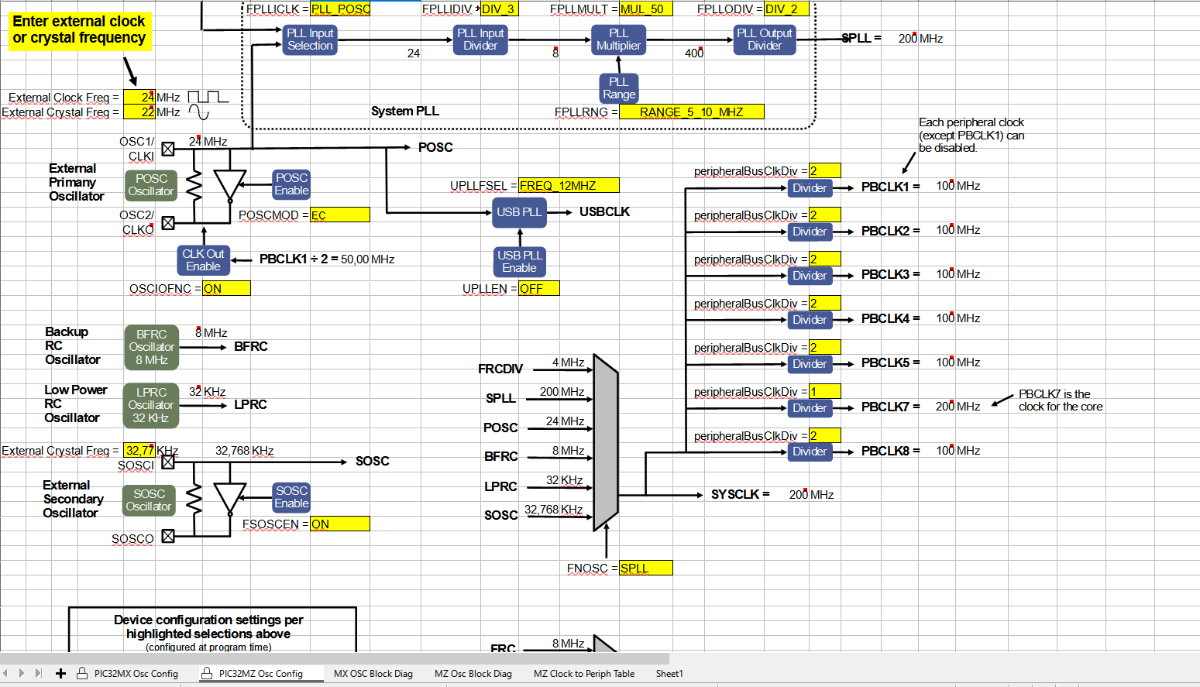Toggle the UPLLEN OFF cell

539,288
